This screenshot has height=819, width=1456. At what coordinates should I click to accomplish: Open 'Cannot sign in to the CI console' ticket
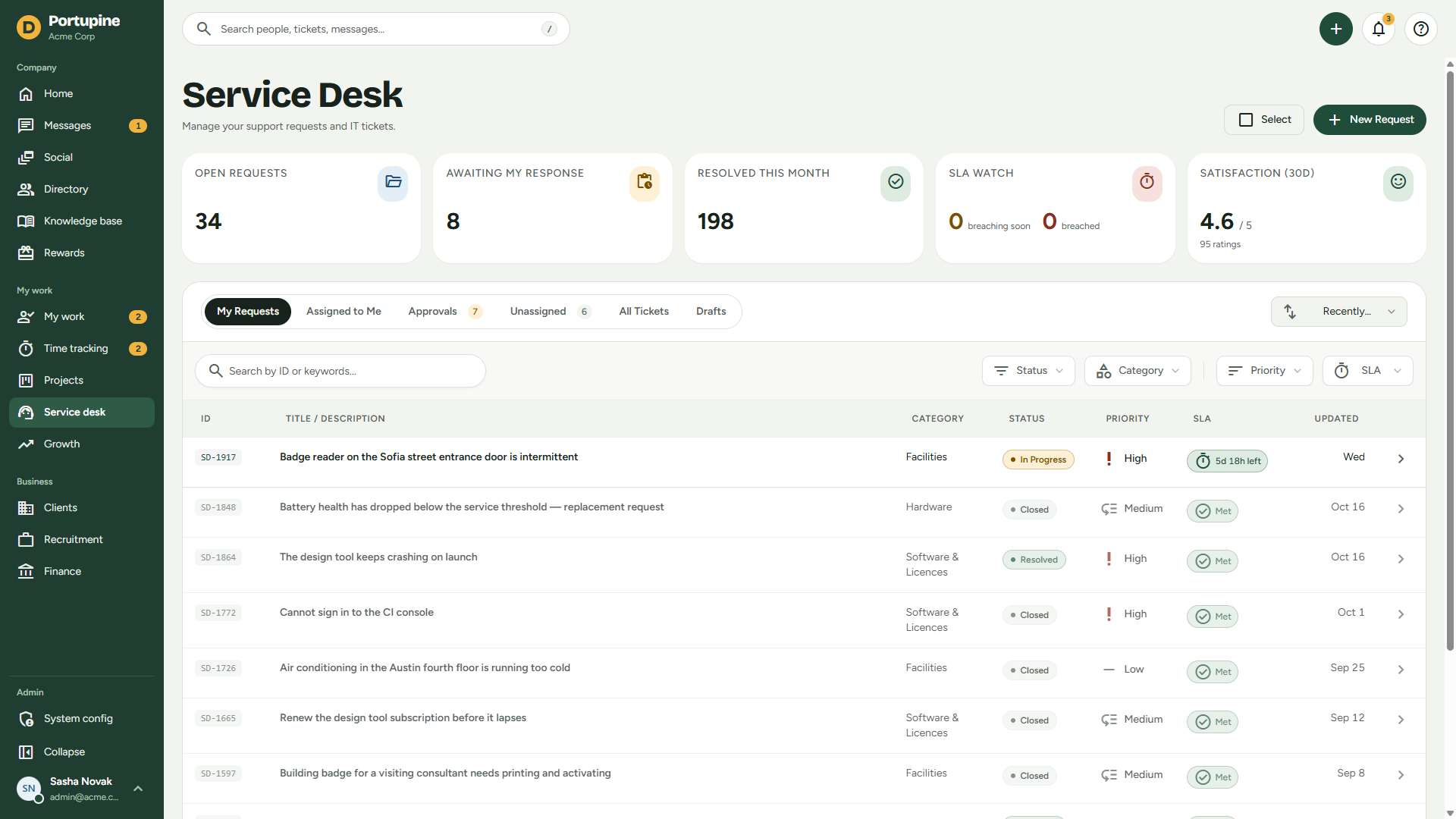[356, 613]
